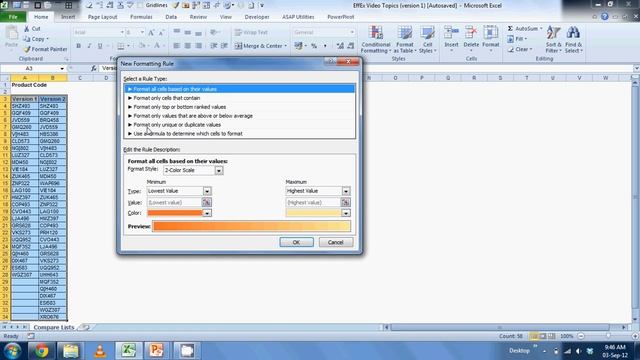Image resolution: width=640 pixels, height=360 pixels.
Task: Open Minimum color dropdown arrow
Action: point(207,213)
